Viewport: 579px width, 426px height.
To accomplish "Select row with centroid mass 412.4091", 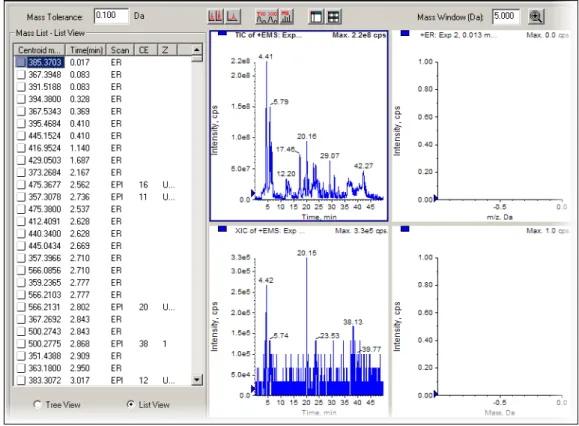I will coord(103,221).
